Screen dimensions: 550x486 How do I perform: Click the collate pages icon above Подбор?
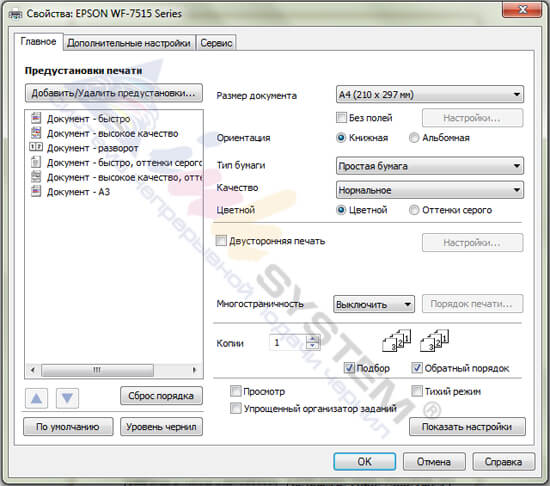click(x=396, y=340)
